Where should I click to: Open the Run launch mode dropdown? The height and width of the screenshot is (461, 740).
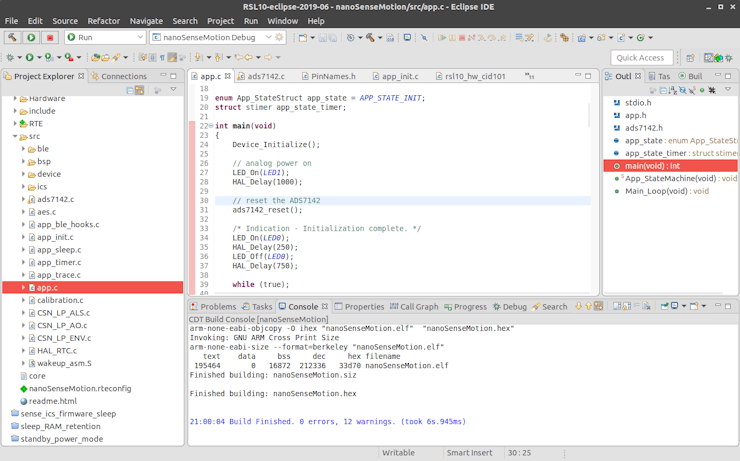pos(139,38)
